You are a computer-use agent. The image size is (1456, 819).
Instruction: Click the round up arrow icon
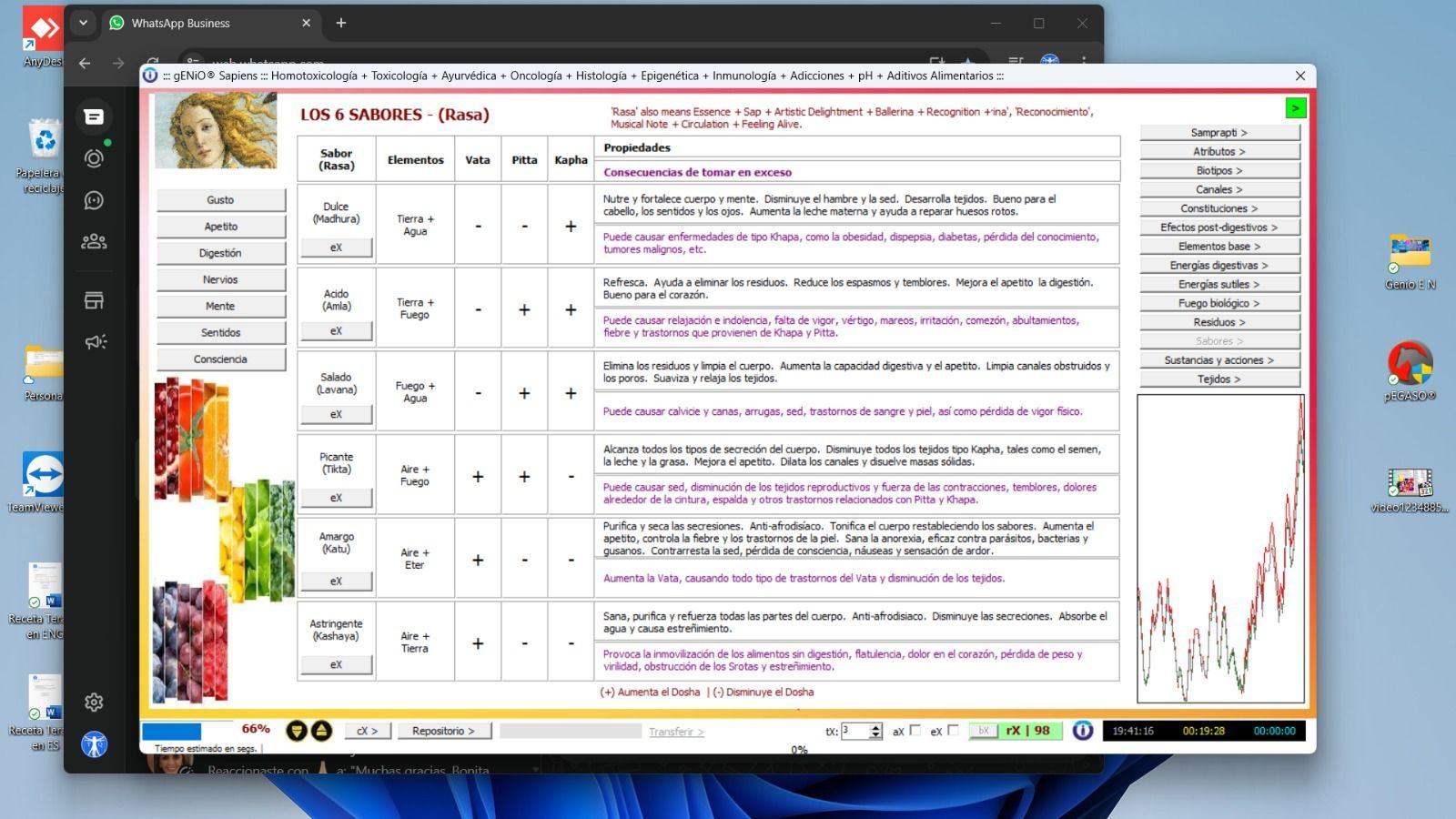[321, 731]
